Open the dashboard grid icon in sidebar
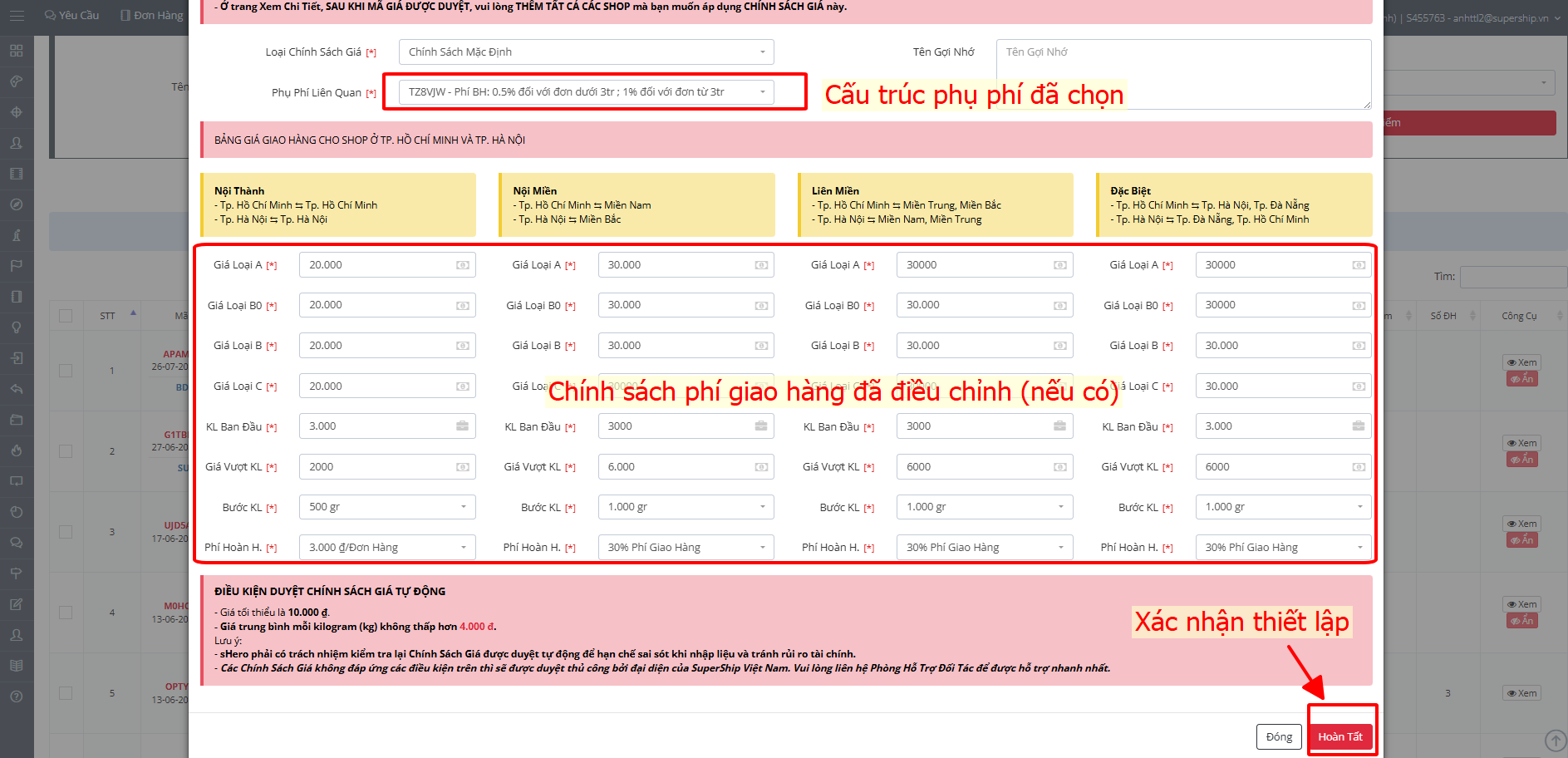The height and width of the screenshot is (758, 1568). (17, 51)
